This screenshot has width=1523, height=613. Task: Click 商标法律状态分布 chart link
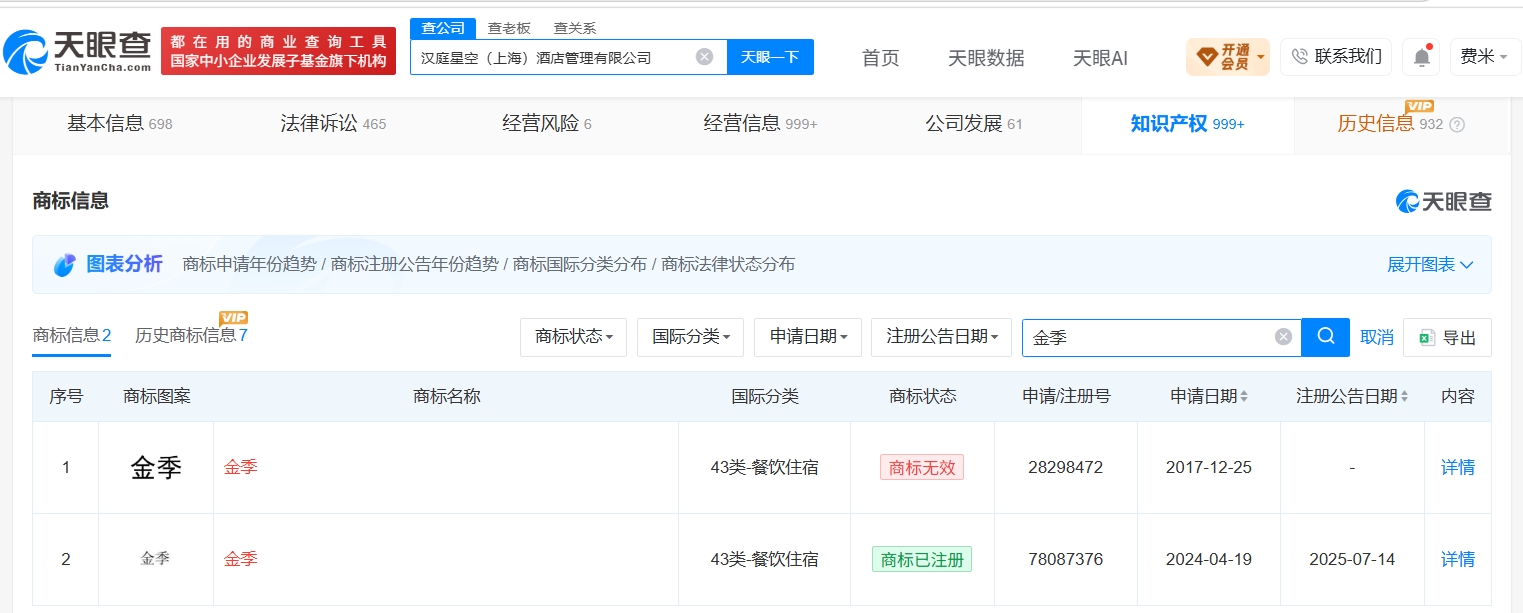728,265
